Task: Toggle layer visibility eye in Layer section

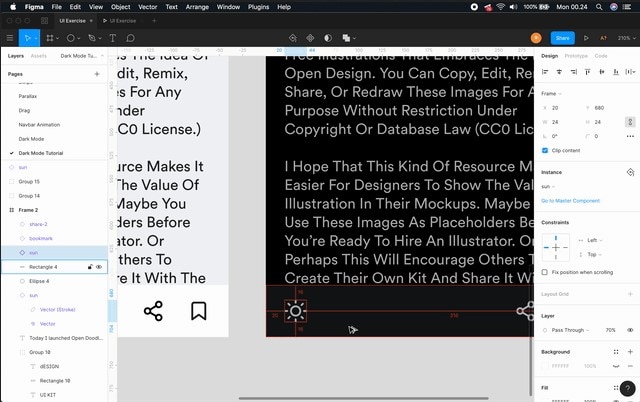Action: pyautogui.click(x=630, y=330)
